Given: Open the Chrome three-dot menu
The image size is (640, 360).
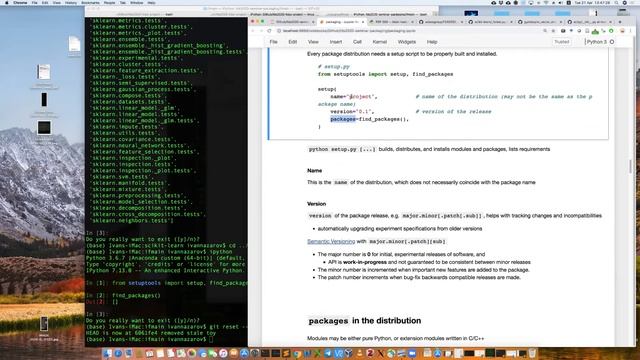Looking at the screenshot, I should click(631, 31).
